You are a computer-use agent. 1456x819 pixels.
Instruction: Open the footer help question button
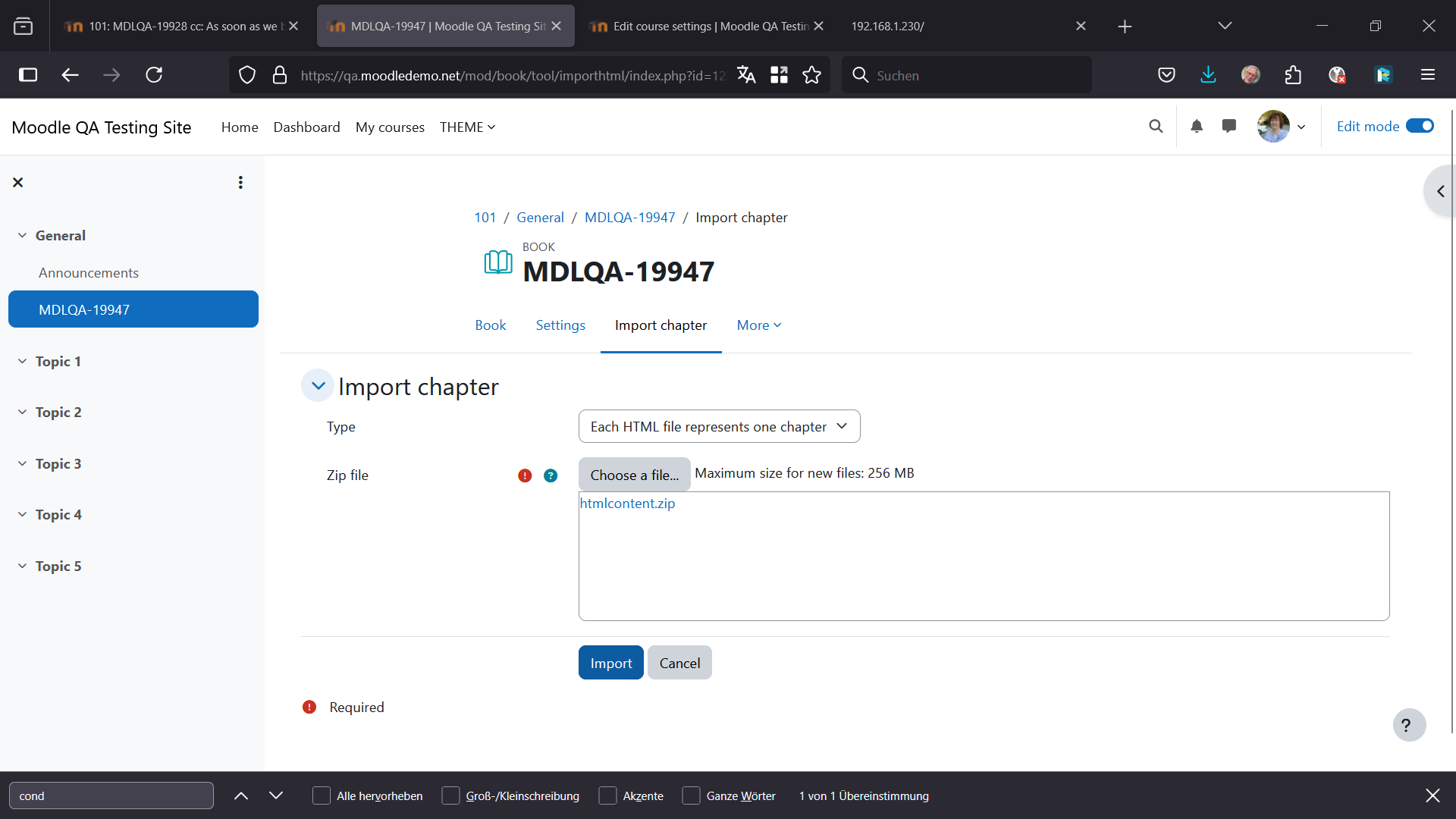tap(1409, 725)
